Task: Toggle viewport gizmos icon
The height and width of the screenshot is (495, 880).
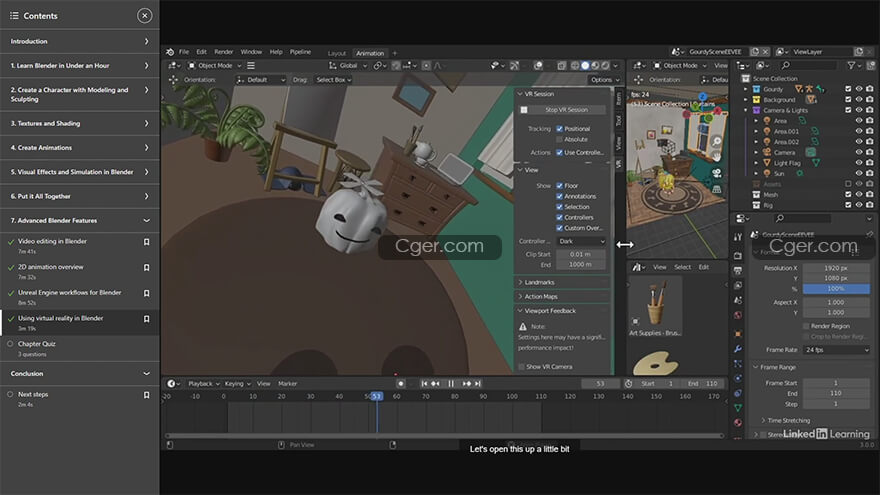Action: point(514,66)
